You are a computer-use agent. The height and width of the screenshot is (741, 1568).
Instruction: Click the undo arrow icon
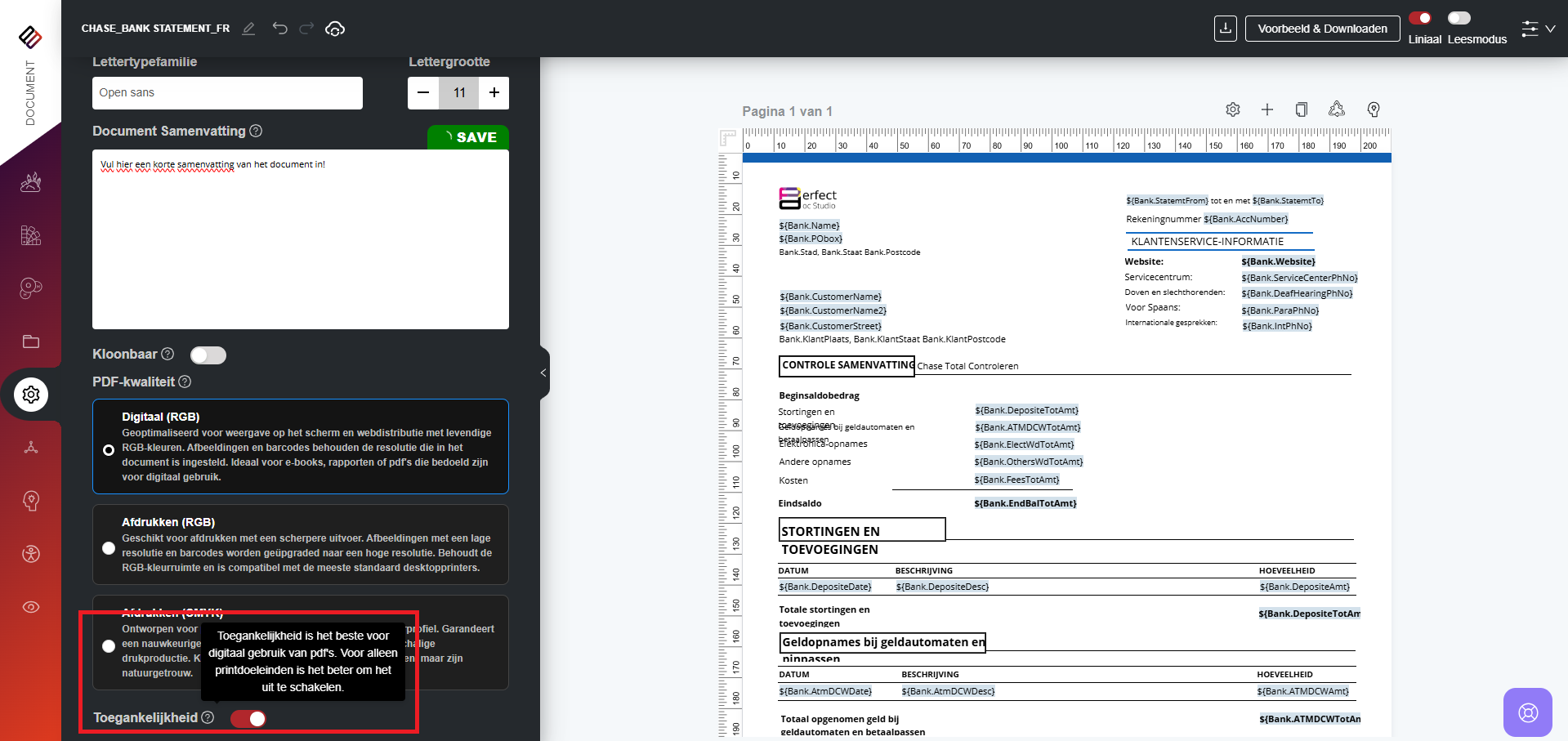point(280,29)
